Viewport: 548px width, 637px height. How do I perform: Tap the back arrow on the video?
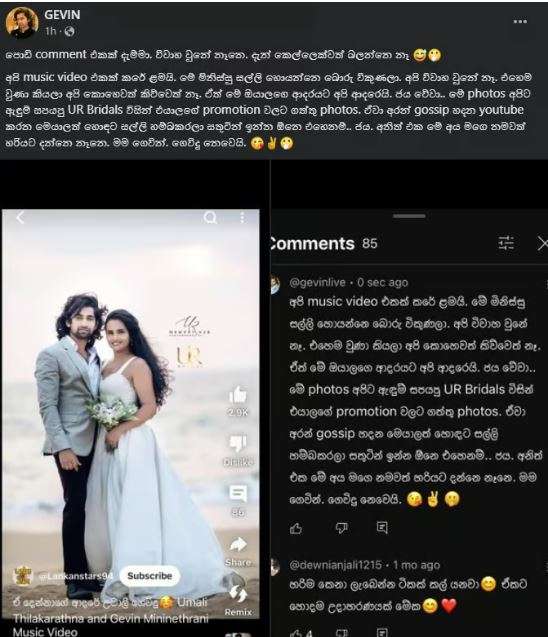tap(20, 217)
